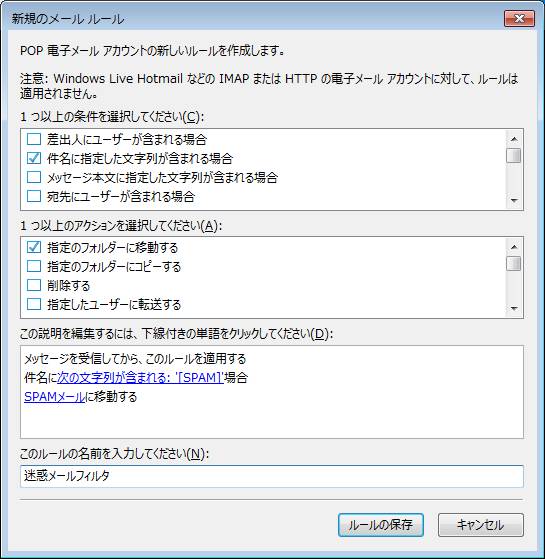Viewport: 545px width, 559px height.
Task: Click the actions list scrollbar thumb
Action: [x=514, y=264]
